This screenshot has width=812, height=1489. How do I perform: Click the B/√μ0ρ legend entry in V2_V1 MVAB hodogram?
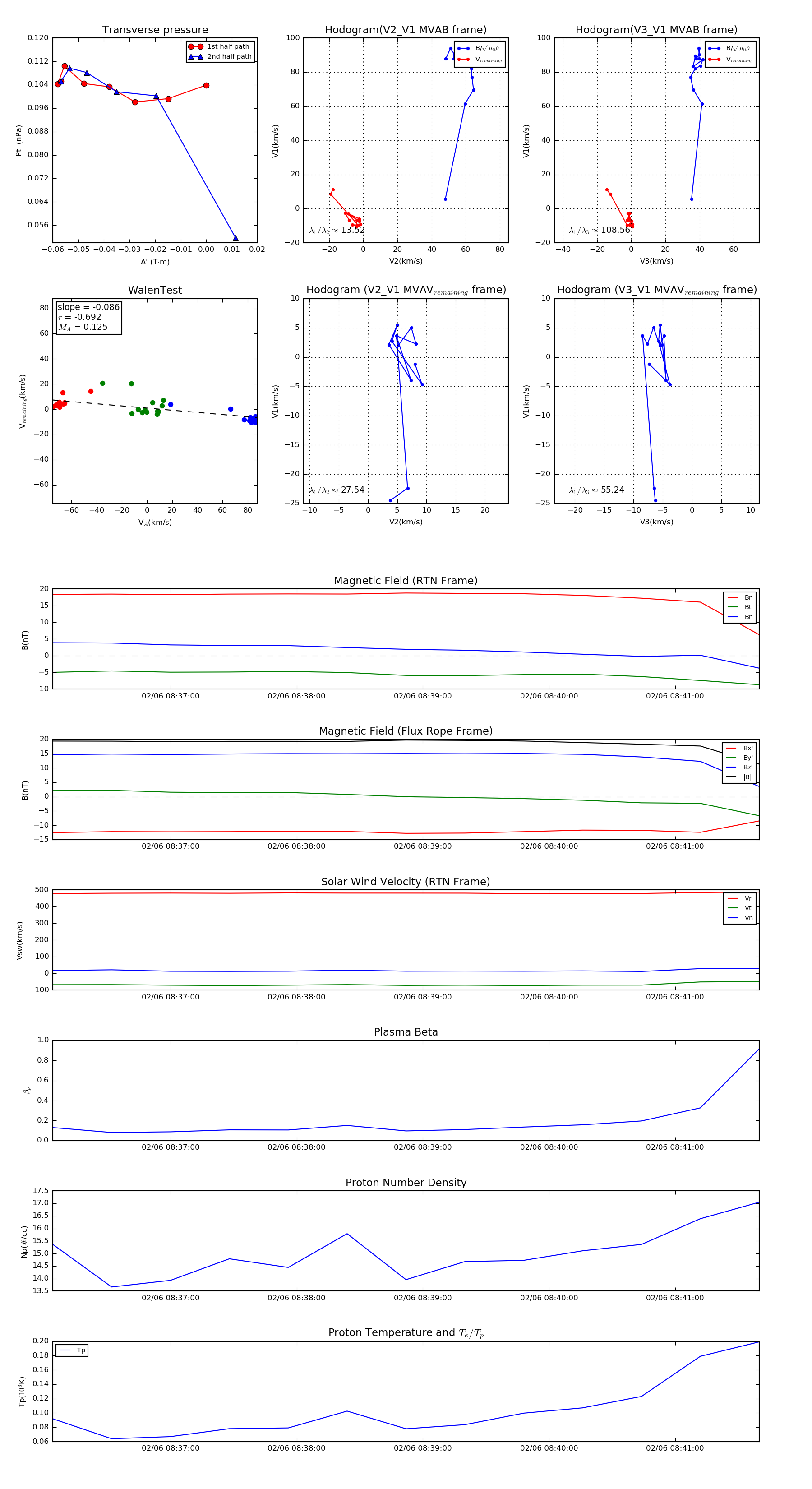(479, 49)
